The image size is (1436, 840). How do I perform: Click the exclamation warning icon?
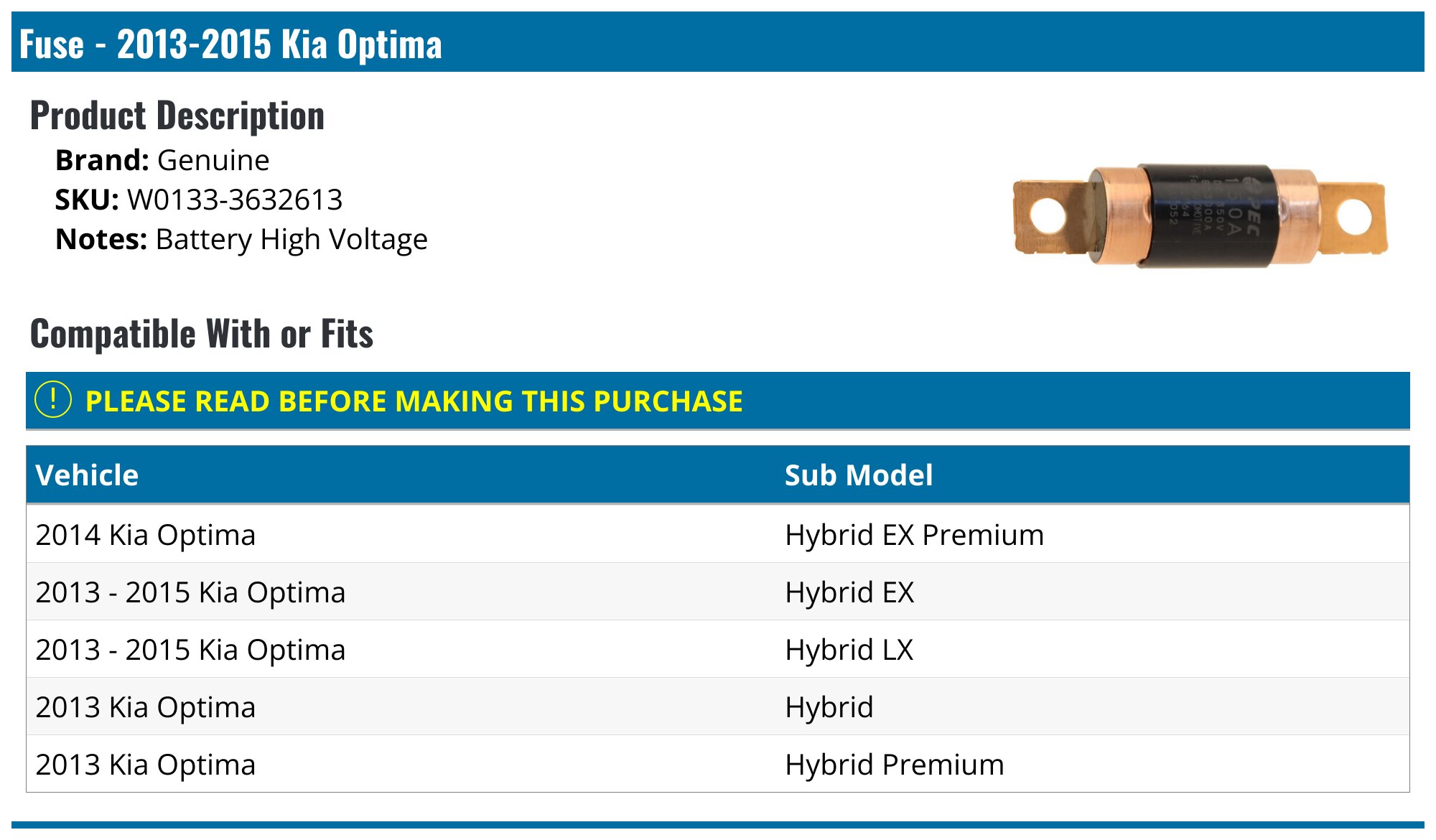[53, 400]
